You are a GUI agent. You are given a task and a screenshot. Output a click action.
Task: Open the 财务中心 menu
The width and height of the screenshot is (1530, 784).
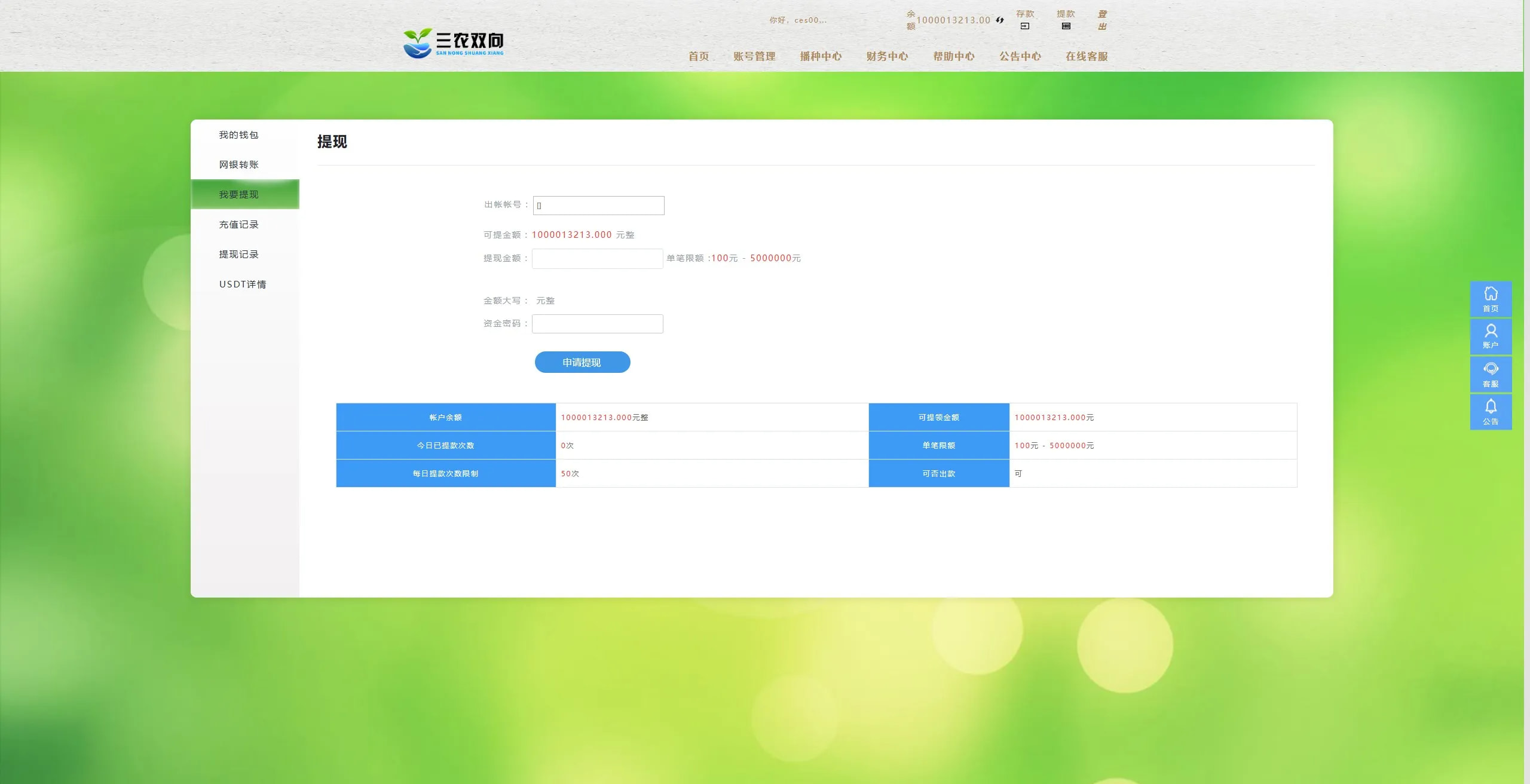click(887, 56)
